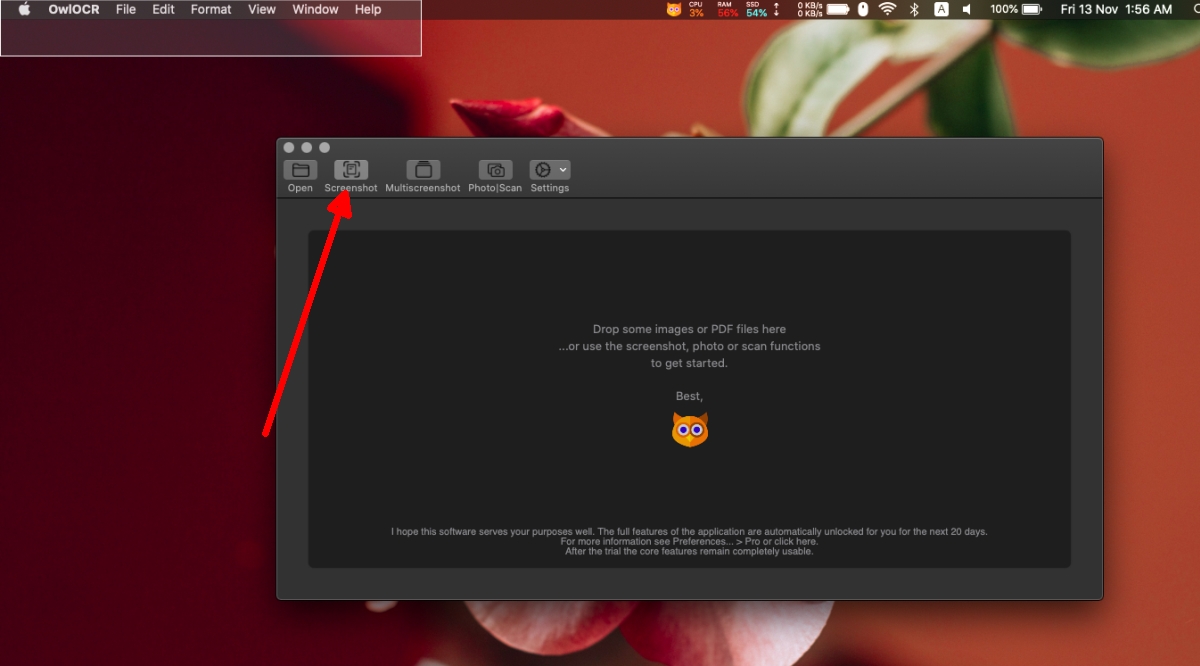
Task: Show the SSD usage status item
Action: 756,9
